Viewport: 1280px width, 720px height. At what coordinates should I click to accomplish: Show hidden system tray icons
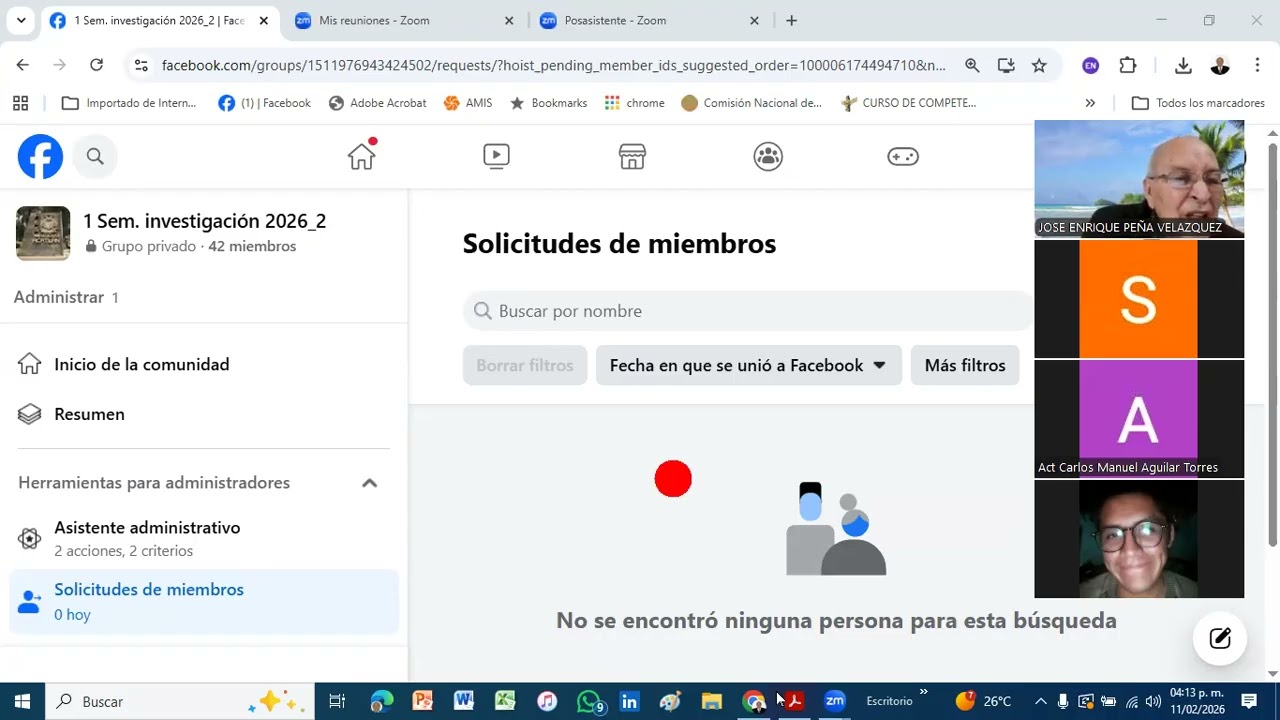(x=1040, y=702)
